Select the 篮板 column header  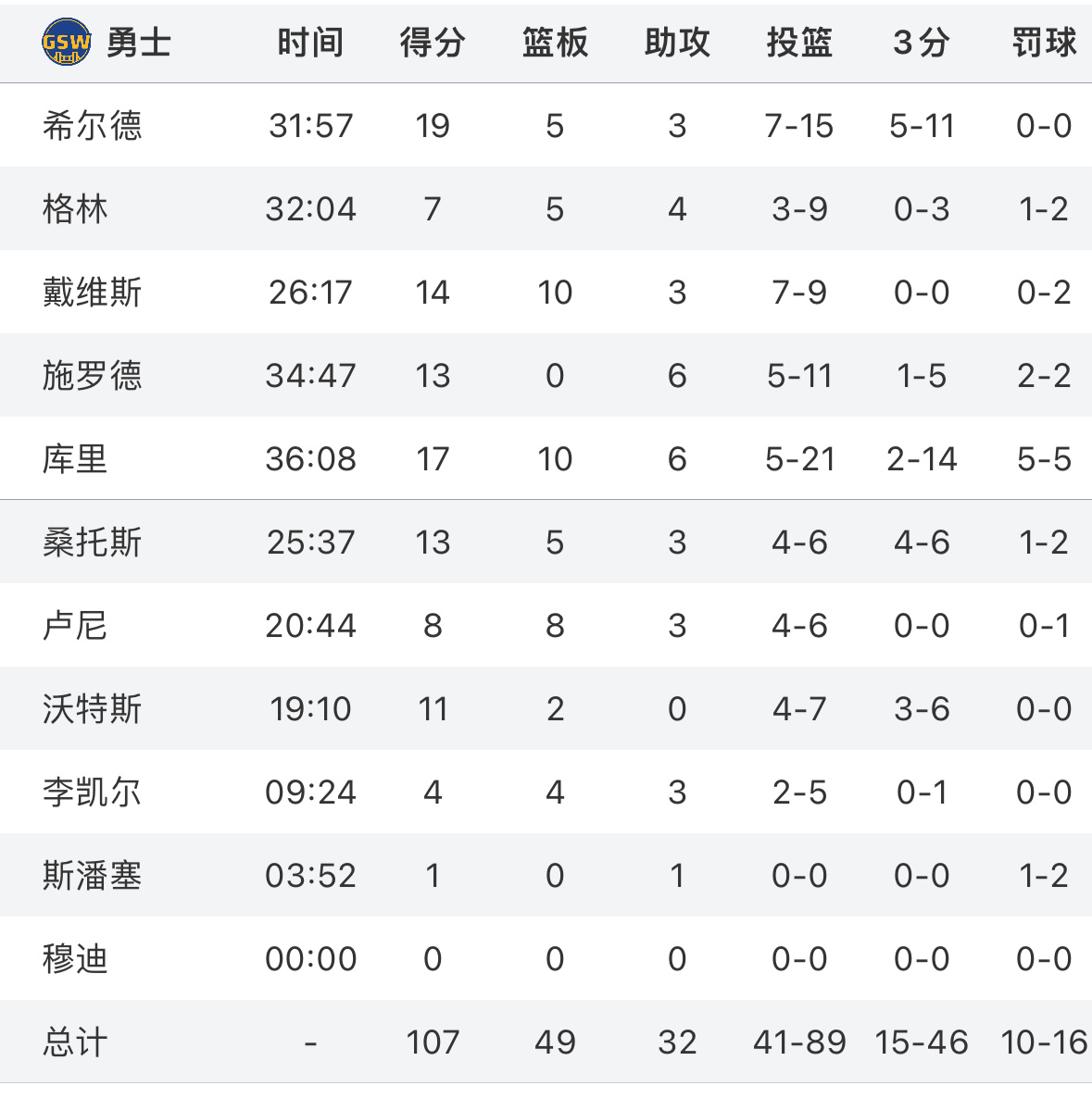[x=555, y=43]
